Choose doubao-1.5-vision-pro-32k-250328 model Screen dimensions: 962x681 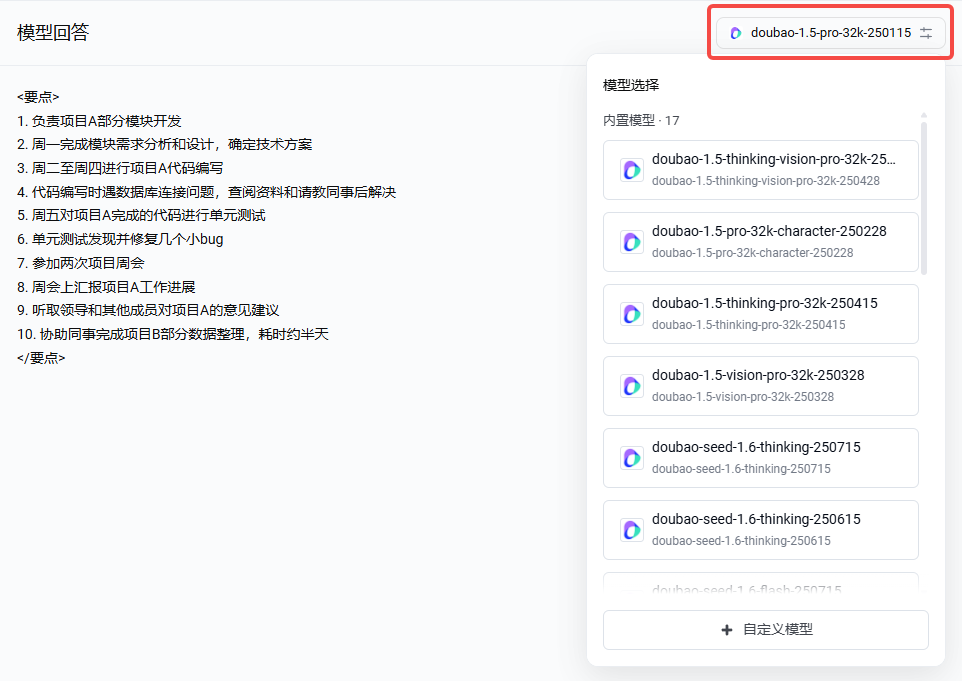tap(760, 386)
